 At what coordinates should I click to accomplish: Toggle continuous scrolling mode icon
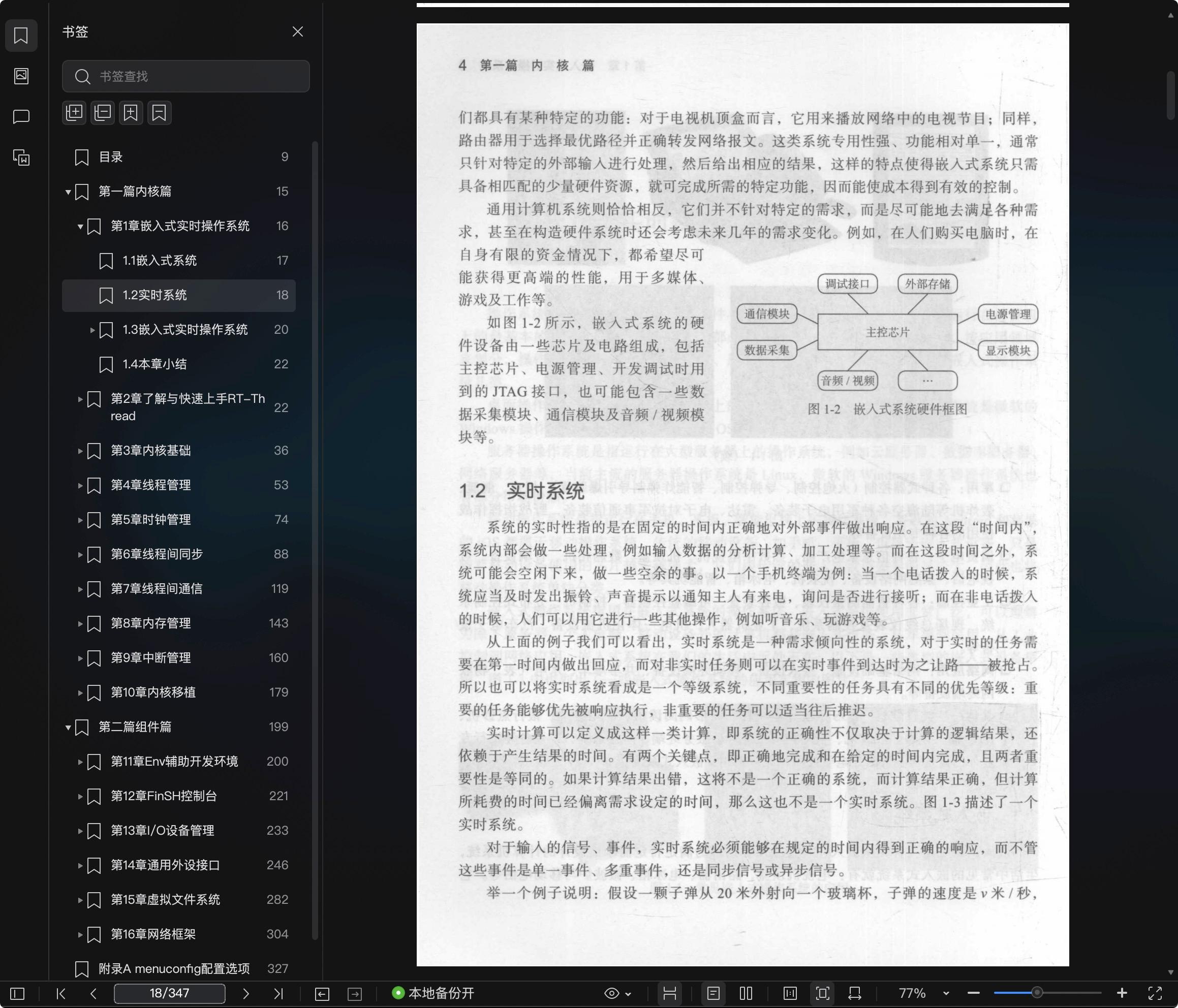coord(670,994)
